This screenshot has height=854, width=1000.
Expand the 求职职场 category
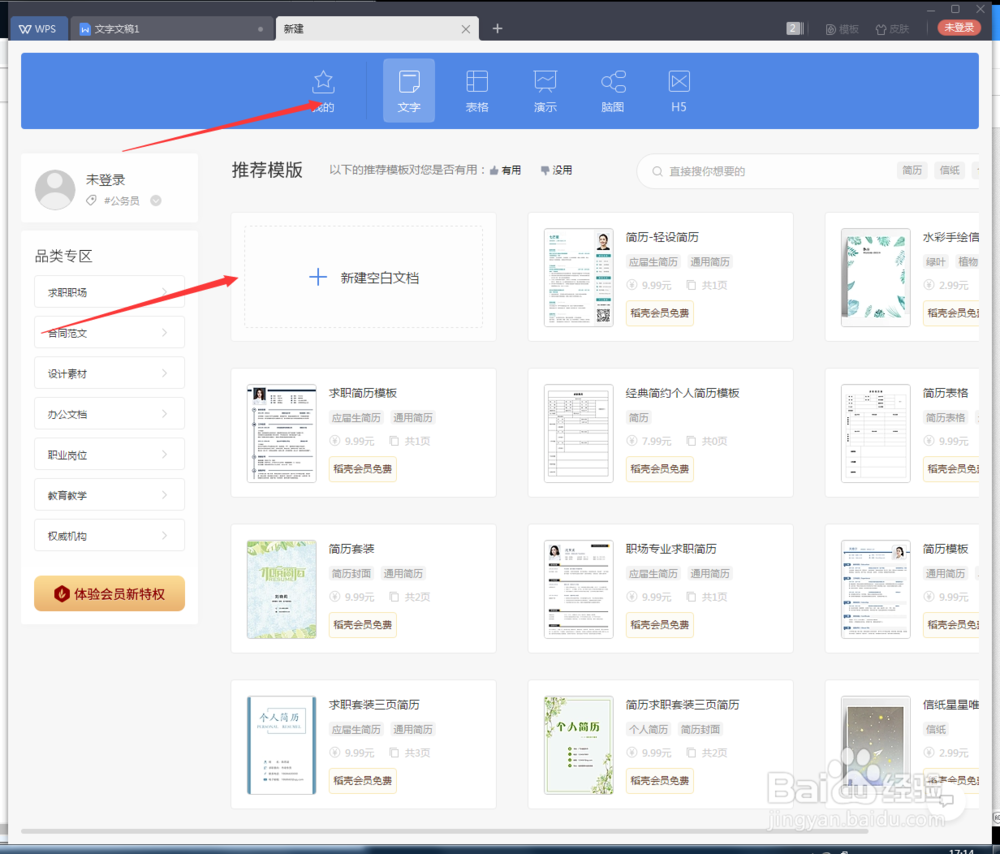point(109,291)
